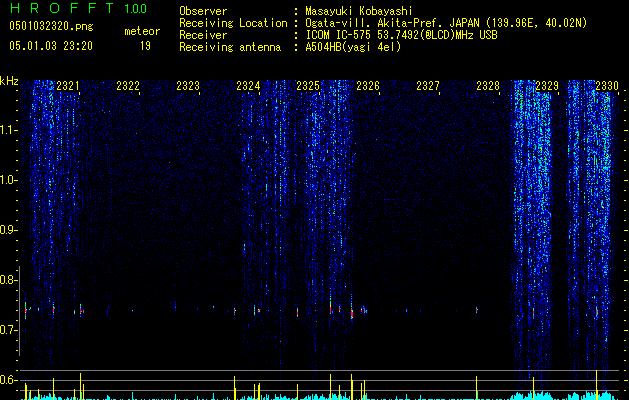Click the meteor label
The image size is (629, 400).
point(142,31)
